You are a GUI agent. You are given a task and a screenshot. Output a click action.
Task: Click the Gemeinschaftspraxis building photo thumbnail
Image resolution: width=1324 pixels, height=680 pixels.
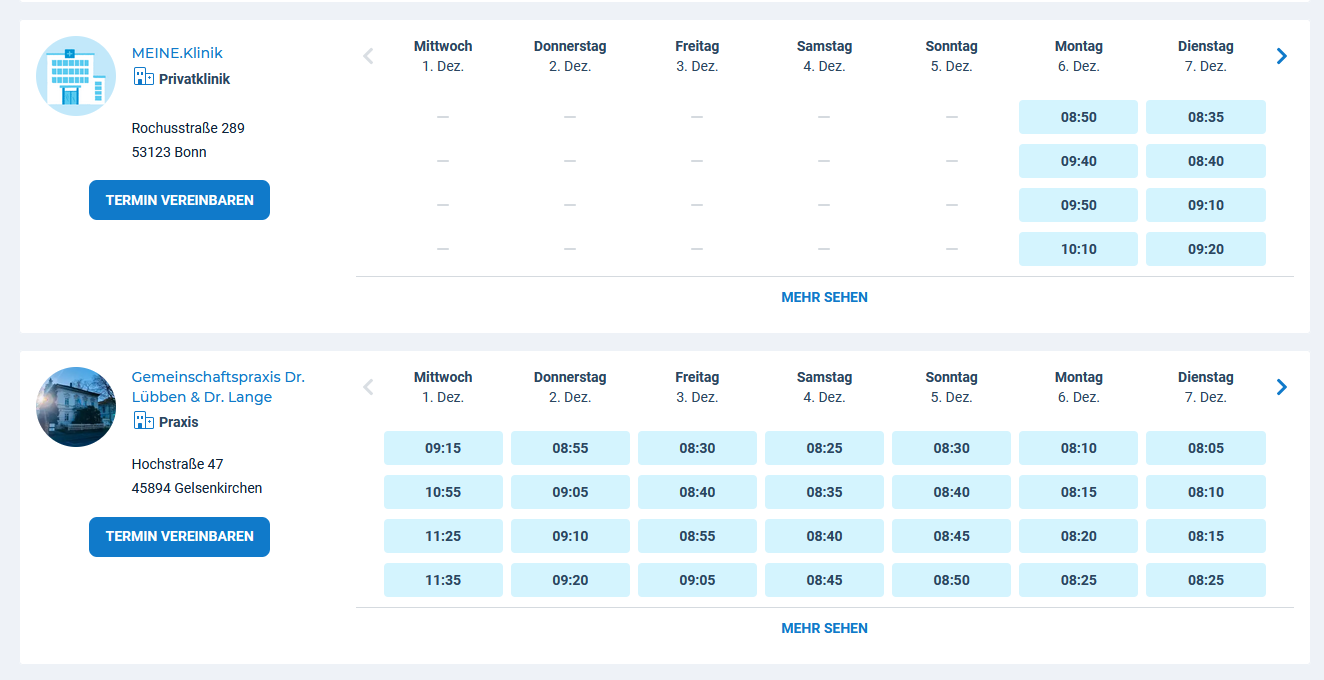pyautogui.click(x=76, y=407)
